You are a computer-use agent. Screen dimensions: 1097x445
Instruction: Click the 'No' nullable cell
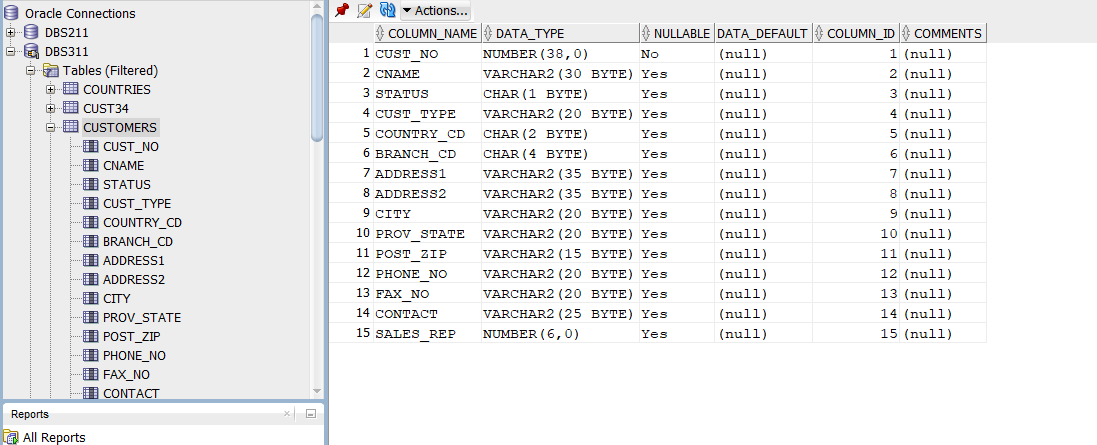pos(677,54)
